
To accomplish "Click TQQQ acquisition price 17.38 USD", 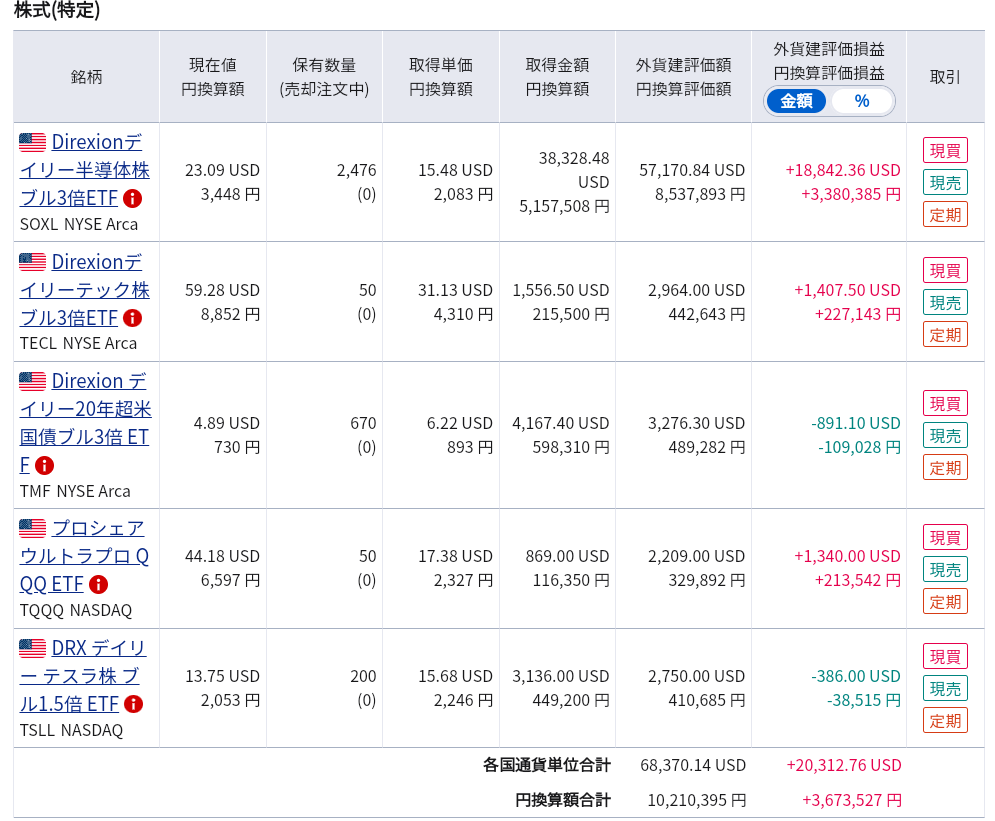I will coord(455,556).
